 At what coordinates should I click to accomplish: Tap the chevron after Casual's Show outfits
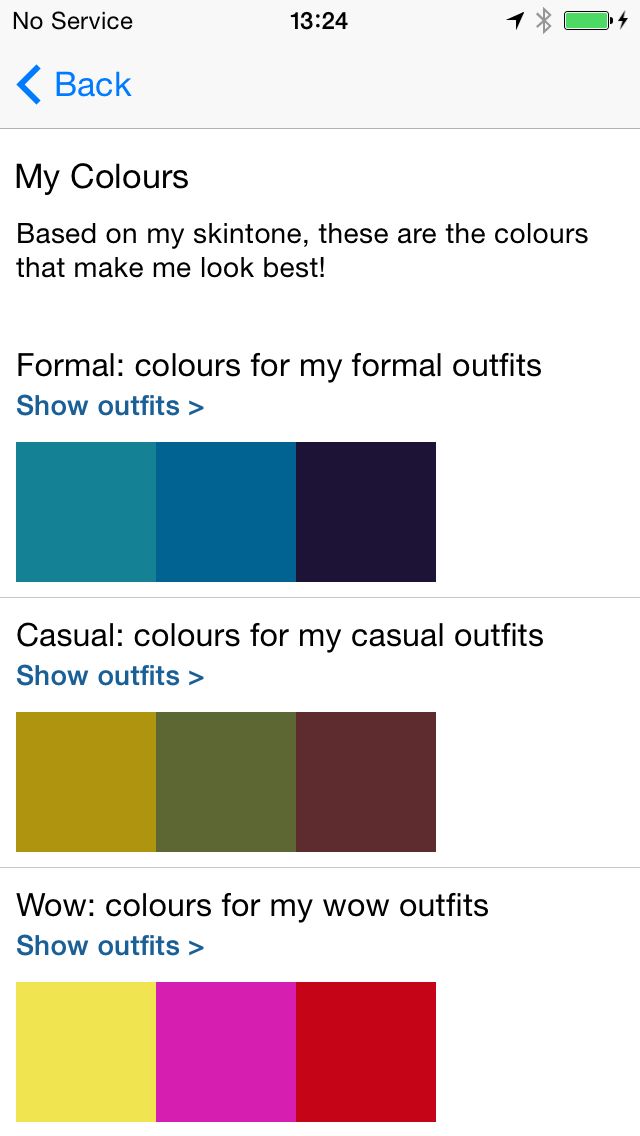197,676
